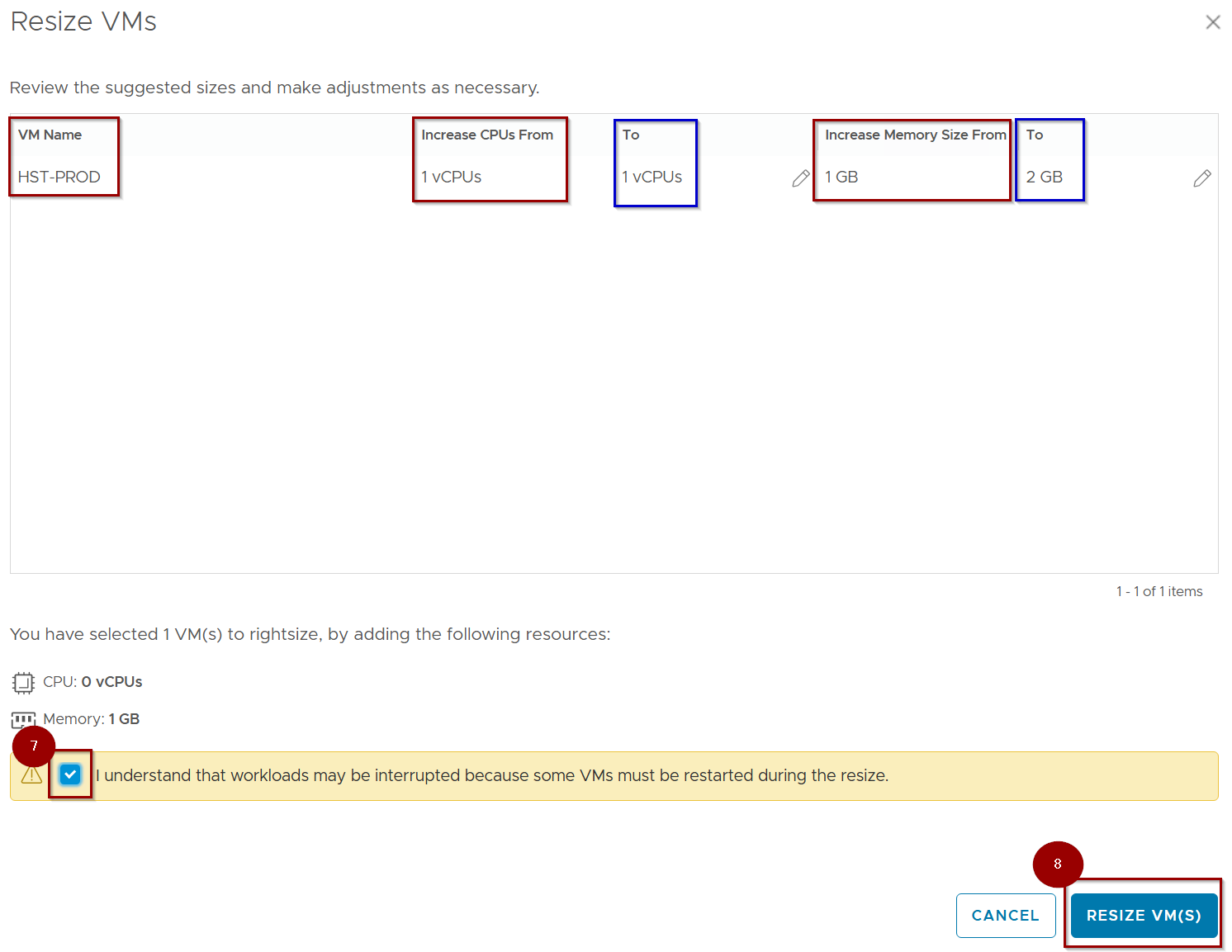Click the 'I understand that workloads' label text
Screen dimensions: 1232x952
pyautogui.click(x=491, y=775)
